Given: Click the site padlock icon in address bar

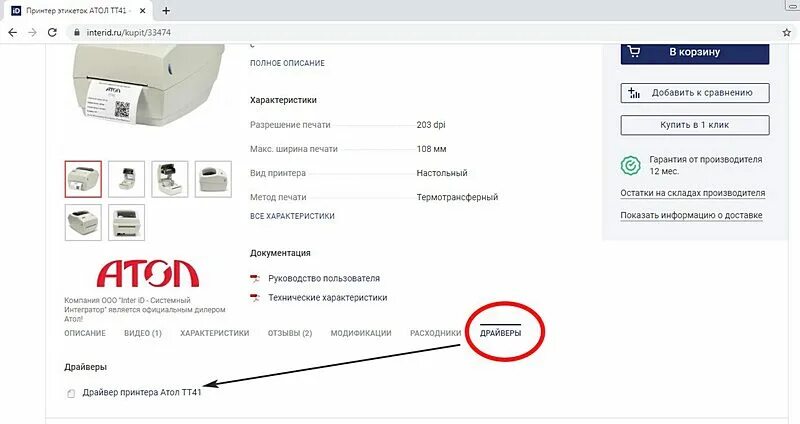Looking at the screenshot, I should point(77,32).
